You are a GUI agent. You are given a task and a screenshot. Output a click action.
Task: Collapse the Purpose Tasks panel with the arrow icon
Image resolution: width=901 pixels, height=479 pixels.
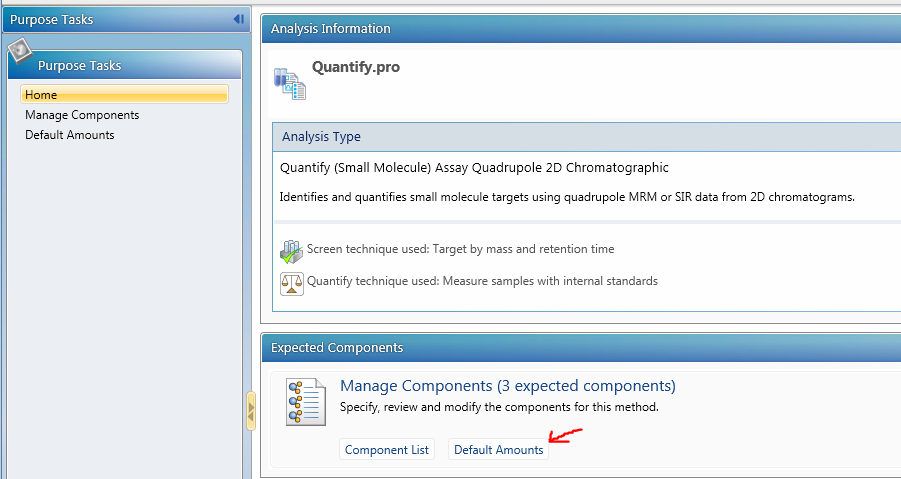pyautogui.click(x=238, y=20)
